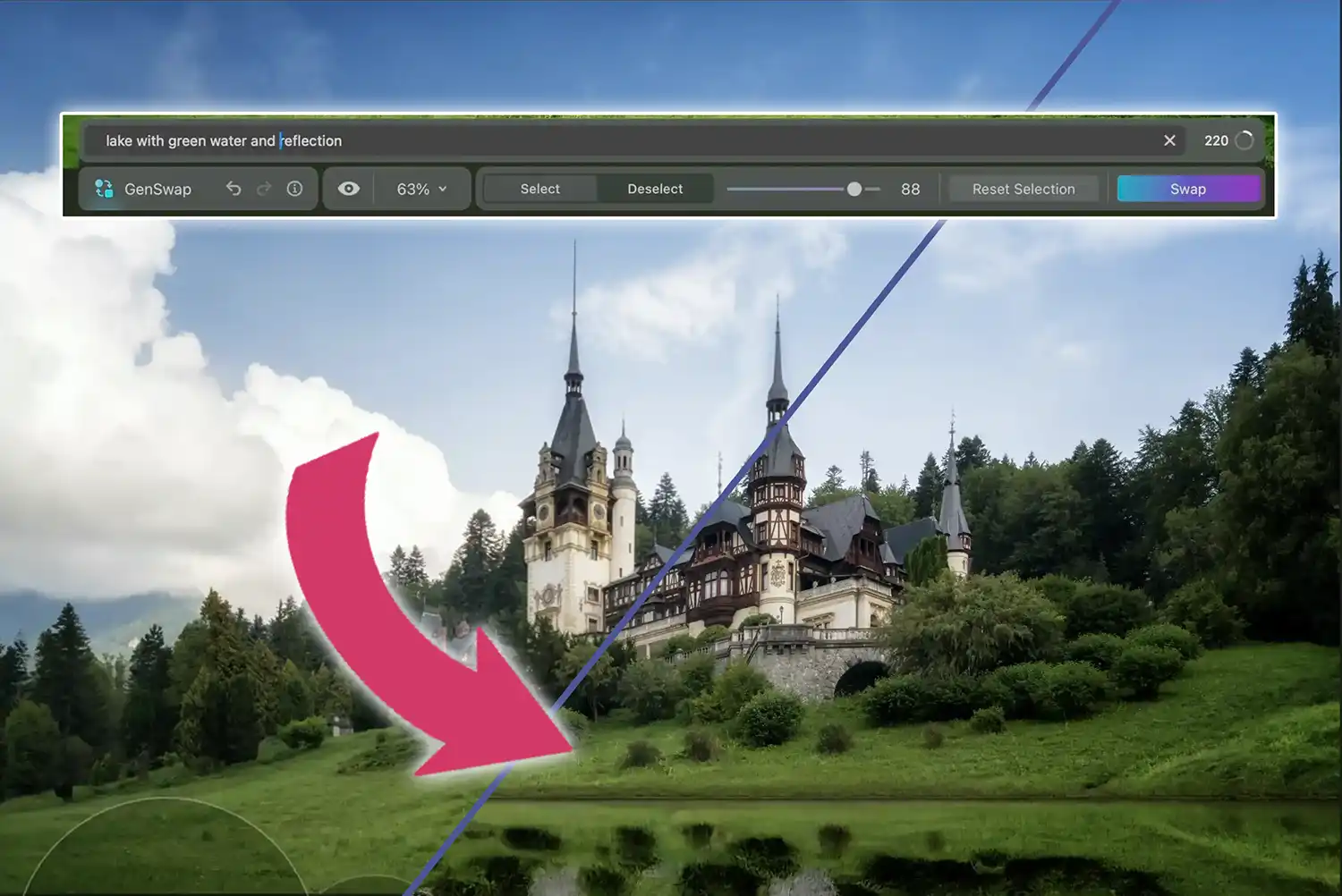This screenshot has height=896, width=1342.
Task: Switch to Deselect mode
Action: [655, 189]
